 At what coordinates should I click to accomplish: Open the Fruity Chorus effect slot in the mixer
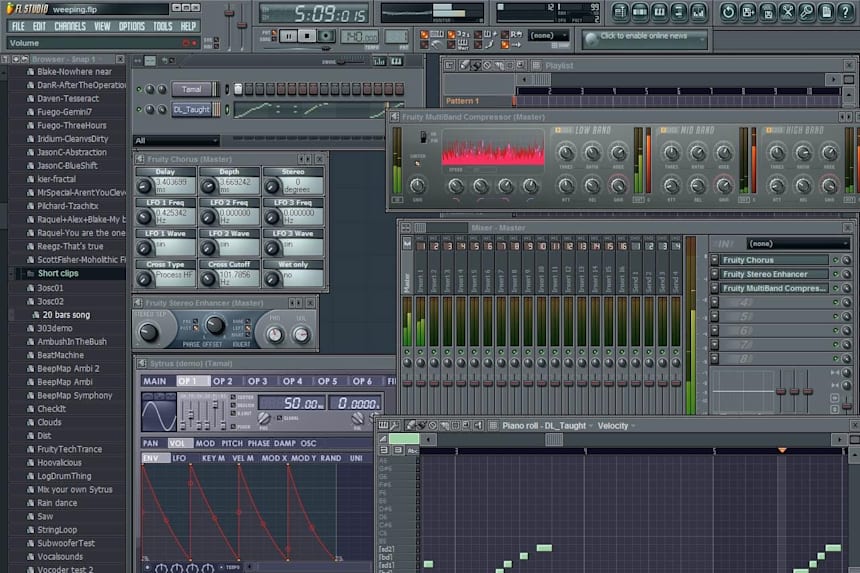[x=773, y=260]
